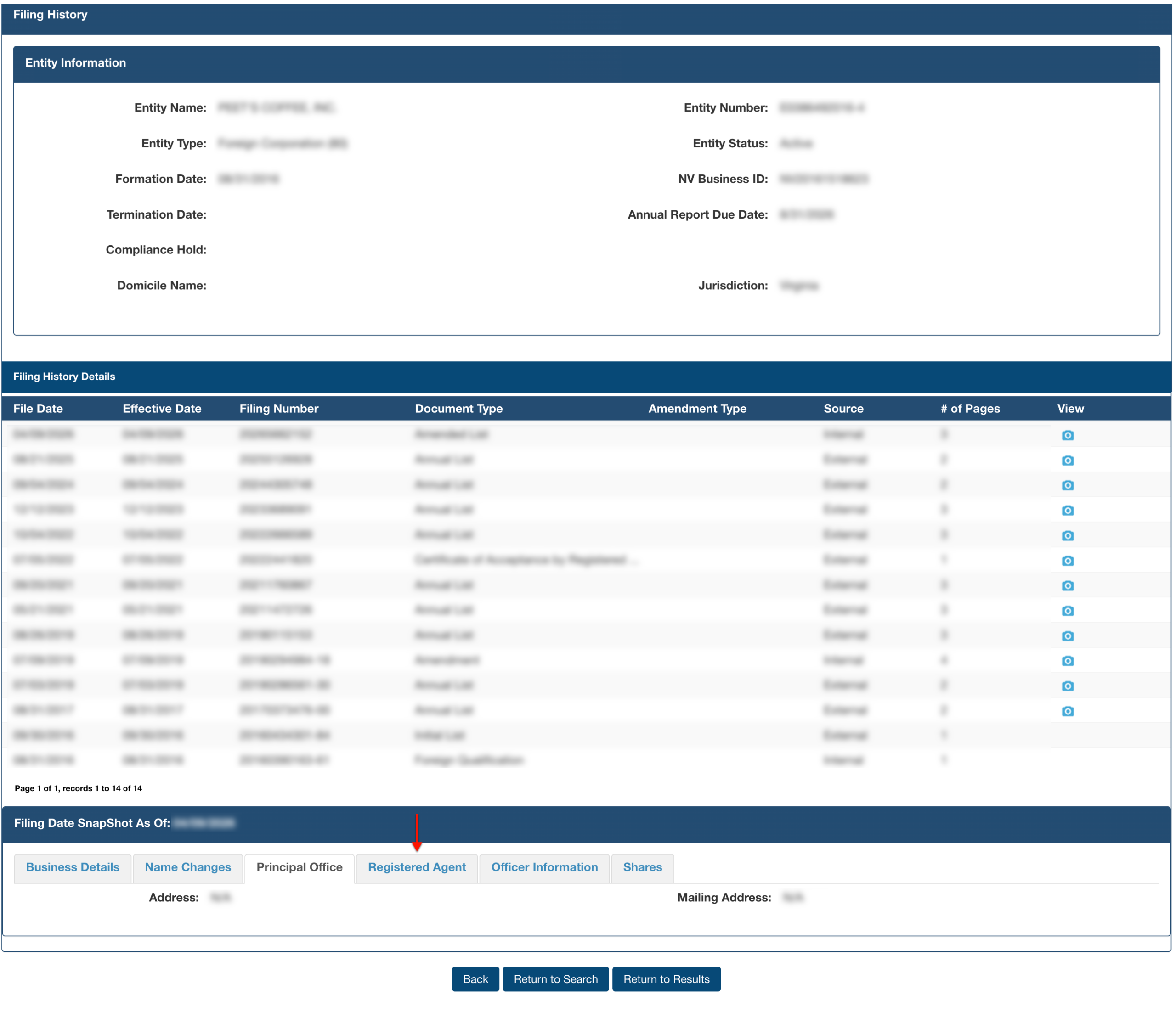
Task: Click the View column header
Action: point(1070,409)
